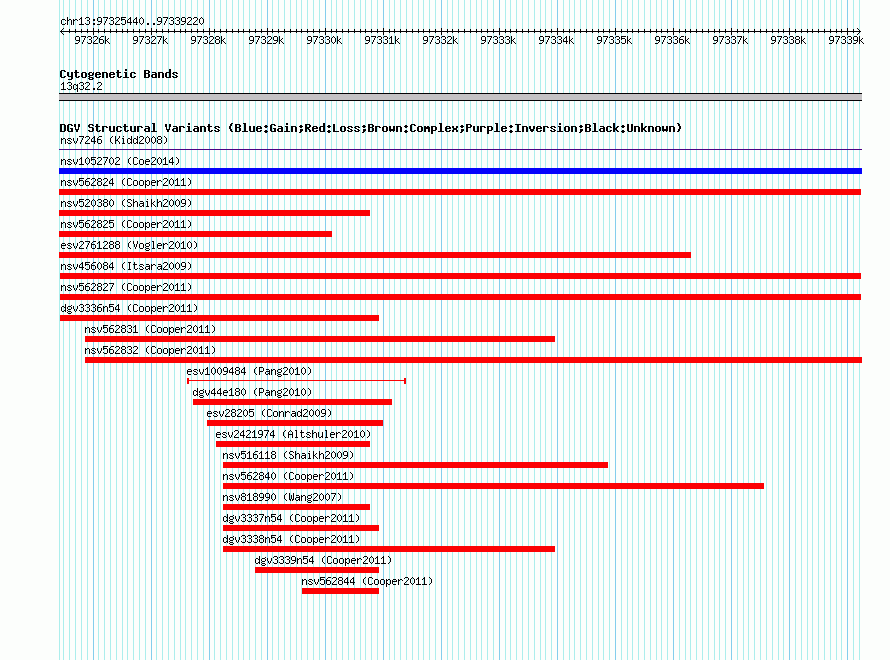The width and height of the screenshot is (890, 660).
Task: Open the nsv520380 (Shaikh2009) label
Action: tap(126, 203)
